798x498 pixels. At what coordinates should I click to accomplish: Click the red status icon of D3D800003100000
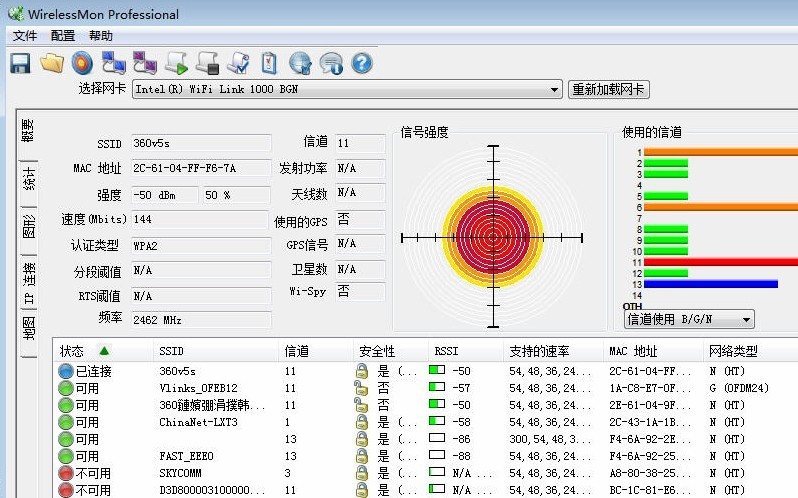(x=66, y=490)
